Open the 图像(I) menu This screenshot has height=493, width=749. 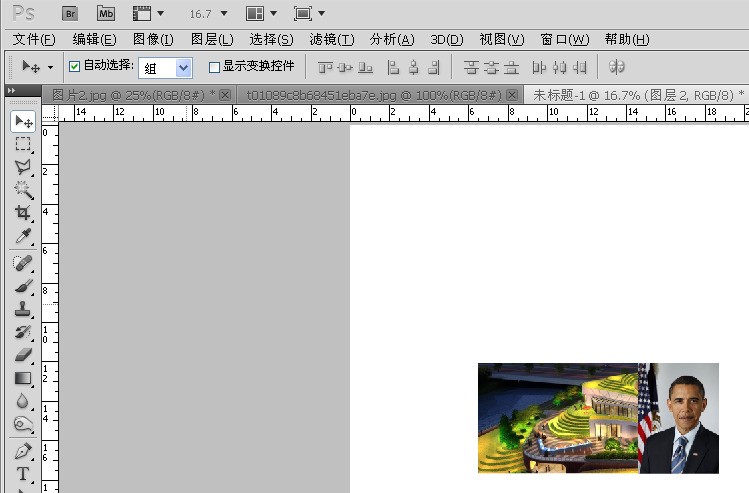click(153, 39)
